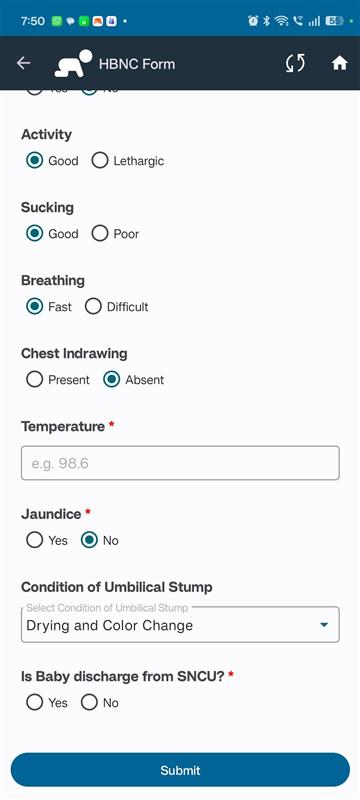The height and width of the screenshot is (800, 360).
Task: Tap the sync refresh icon
Action: pos(295,63)
